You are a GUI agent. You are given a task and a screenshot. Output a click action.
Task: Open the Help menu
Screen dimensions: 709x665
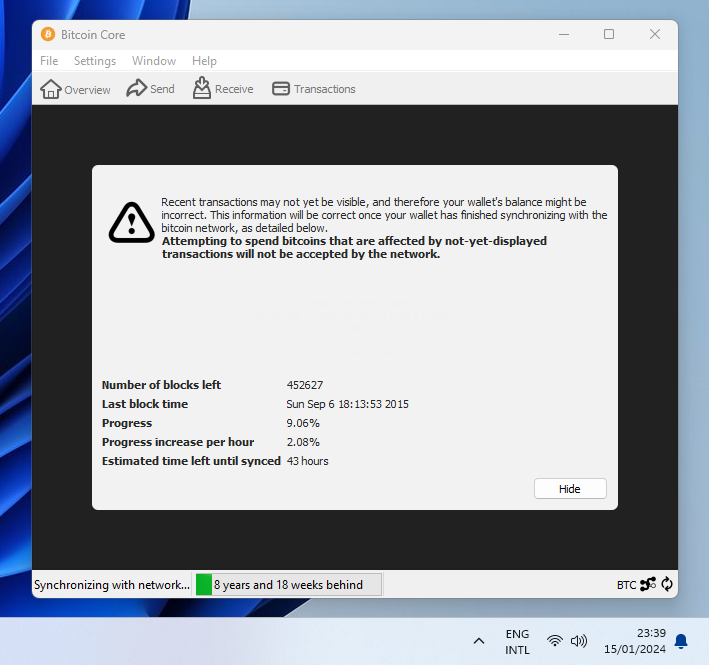[204, 61]
